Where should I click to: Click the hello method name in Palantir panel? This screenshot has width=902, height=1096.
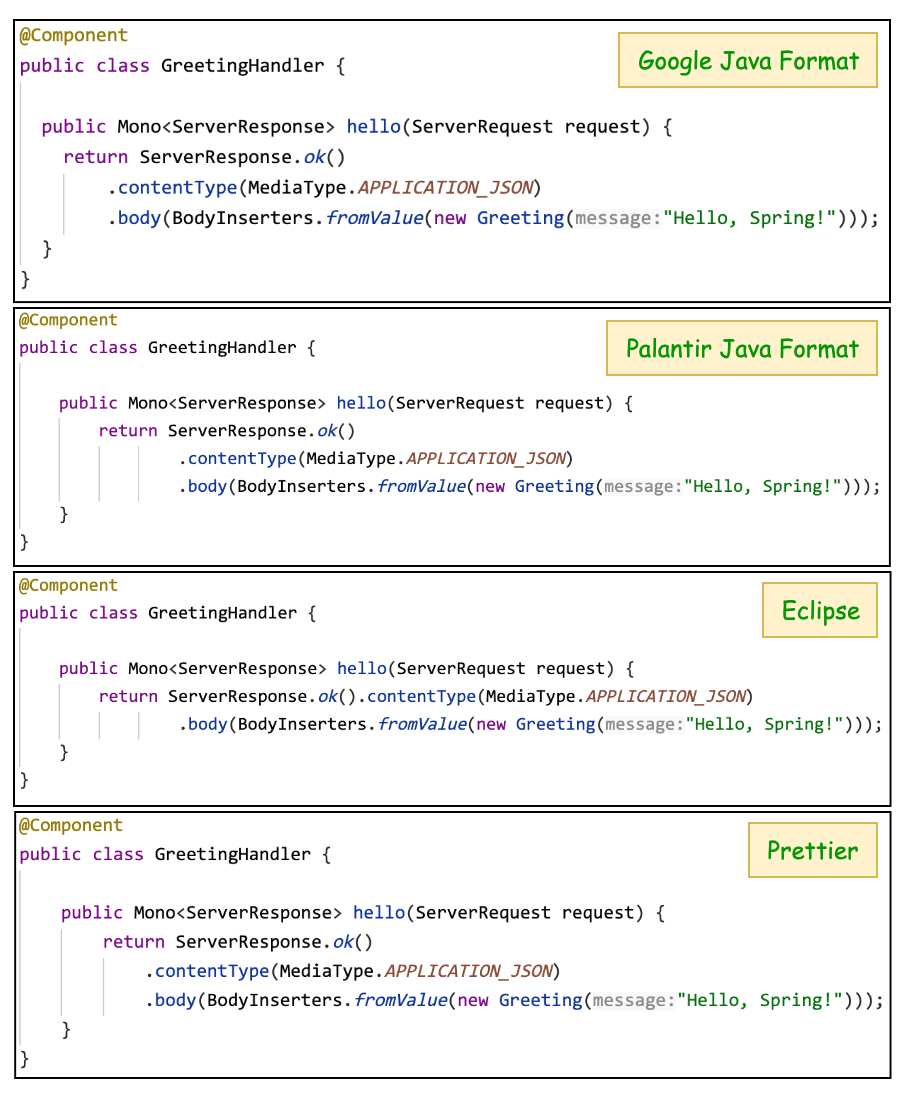tap(361, 403)
